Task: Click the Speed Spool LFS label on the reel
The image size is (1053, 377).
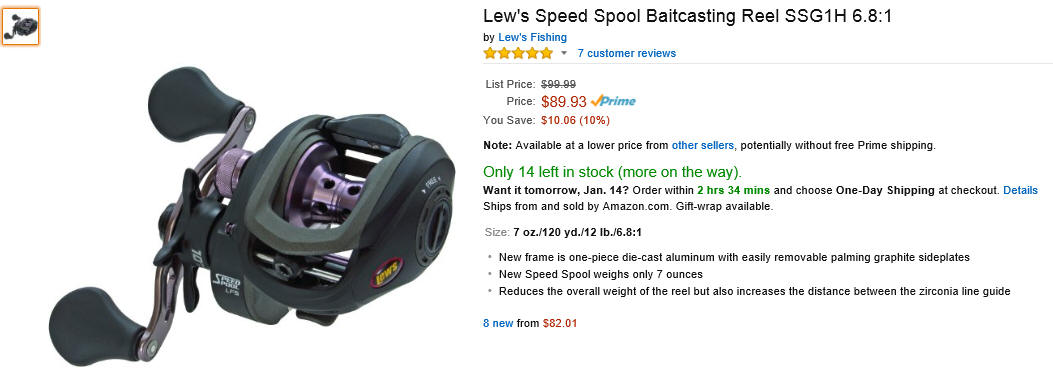Action: (226, 282)
